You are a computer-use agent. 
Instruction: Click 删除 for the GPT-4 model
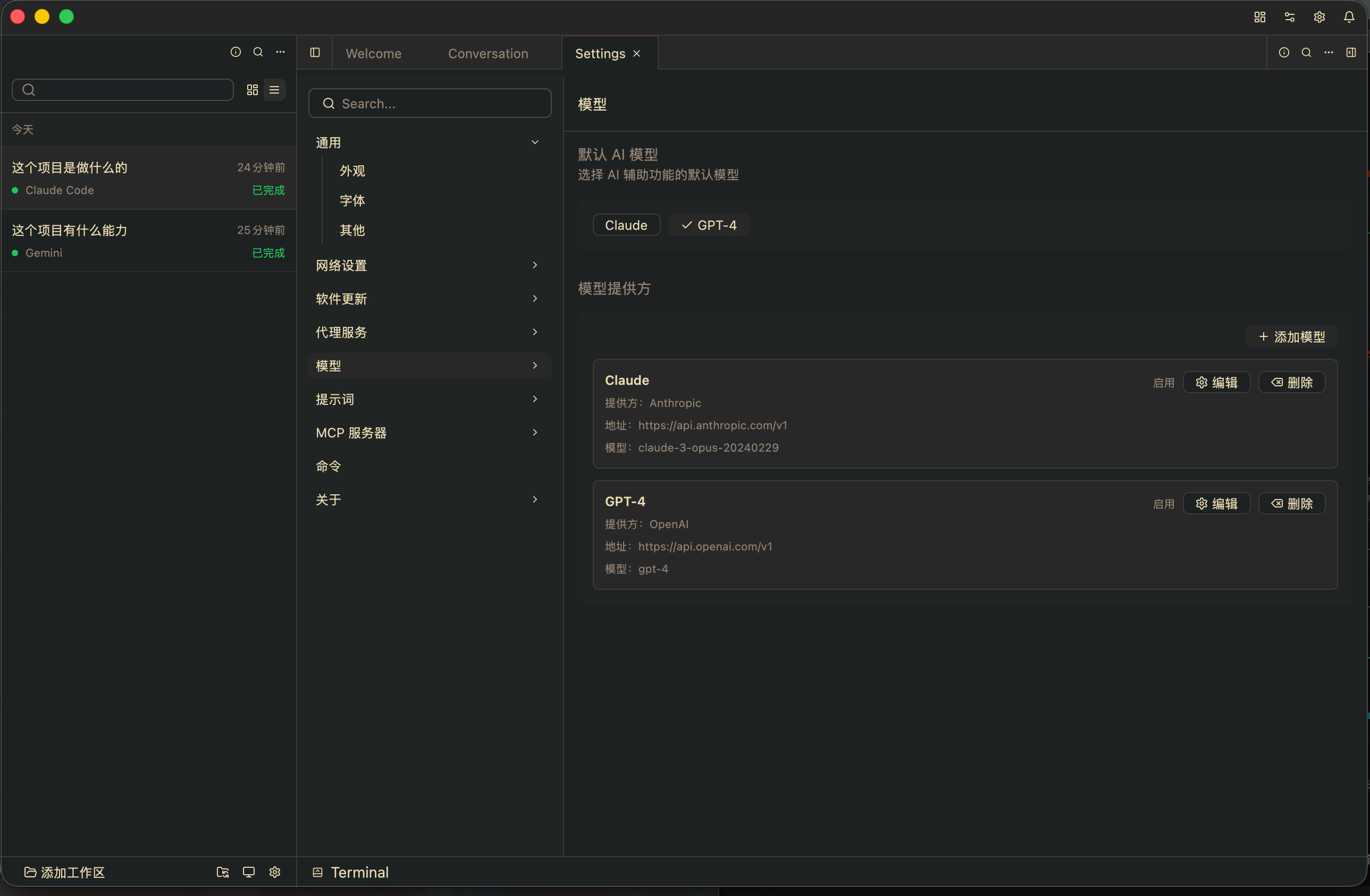point(1292,503)
